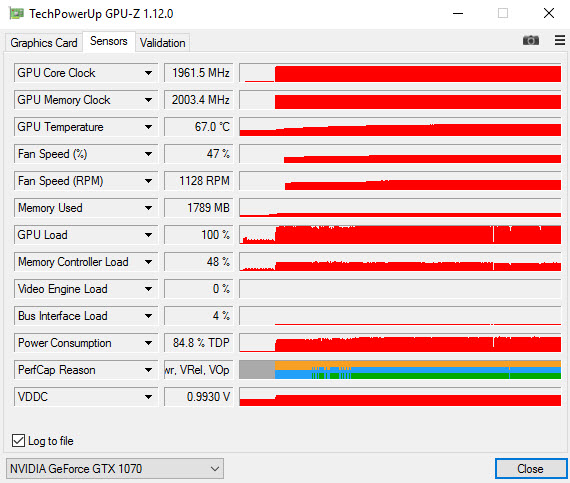Screen dimensions: 570x483
Task: Click the 67.0 °C temperature value
Action: pyautogui.click(x=198, y=127)
